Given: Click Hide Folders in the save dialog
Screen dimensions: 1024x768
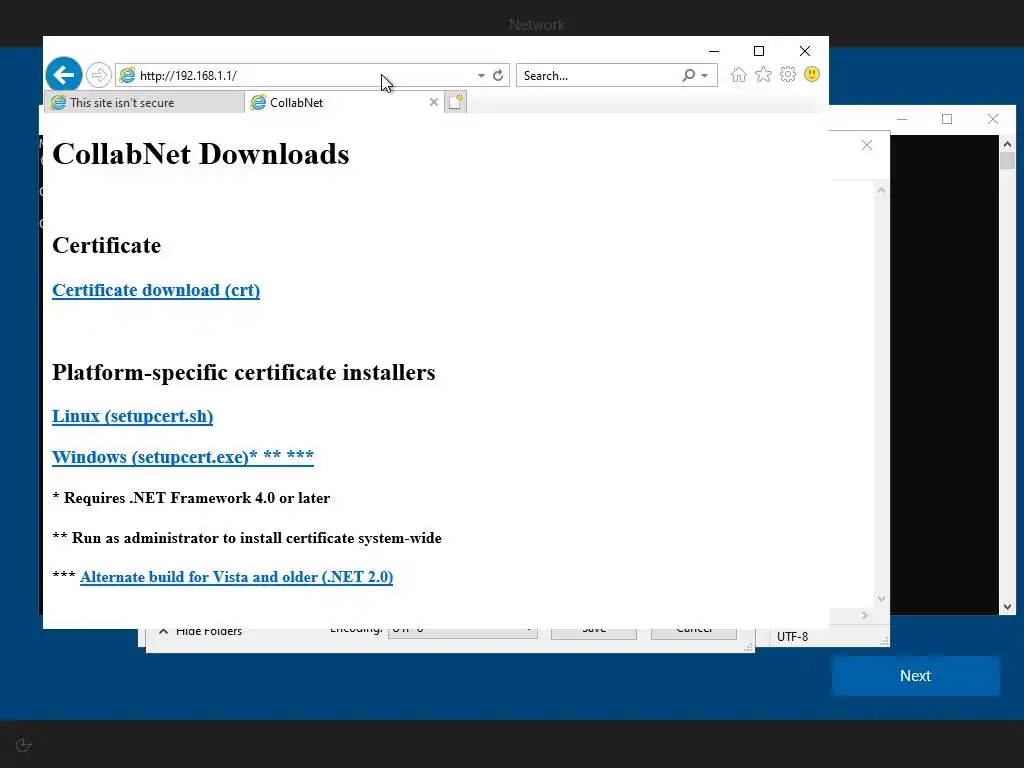Looking at the screenshot, I should tap(201, 632).
